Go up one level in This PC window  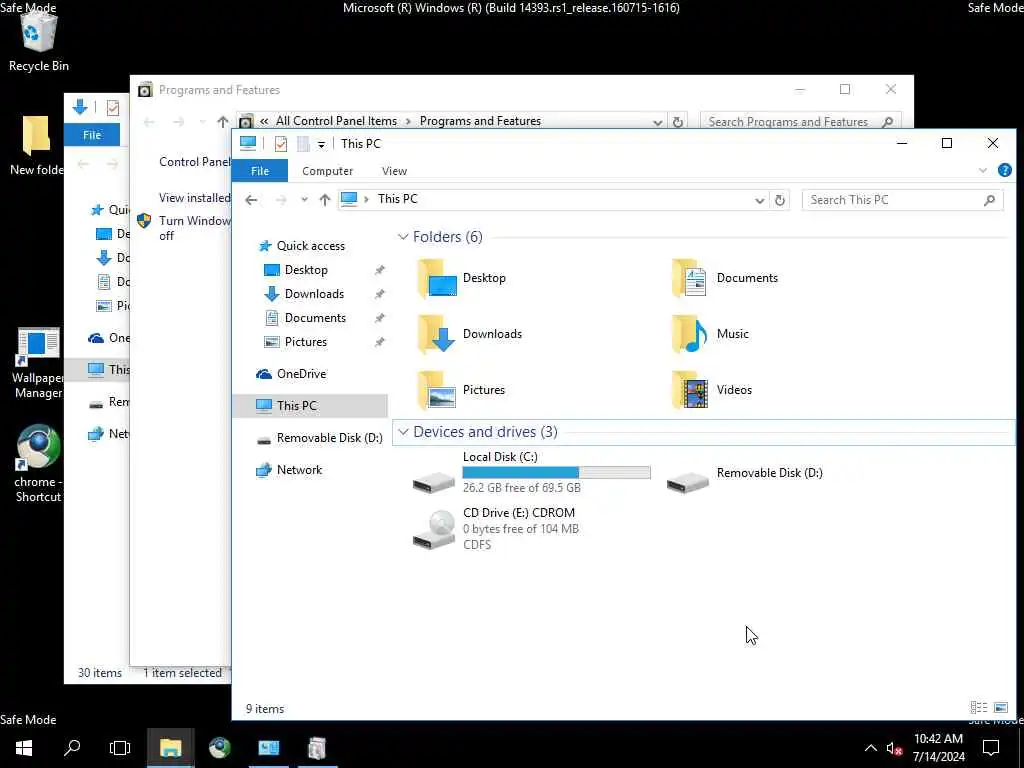[325, 200]
